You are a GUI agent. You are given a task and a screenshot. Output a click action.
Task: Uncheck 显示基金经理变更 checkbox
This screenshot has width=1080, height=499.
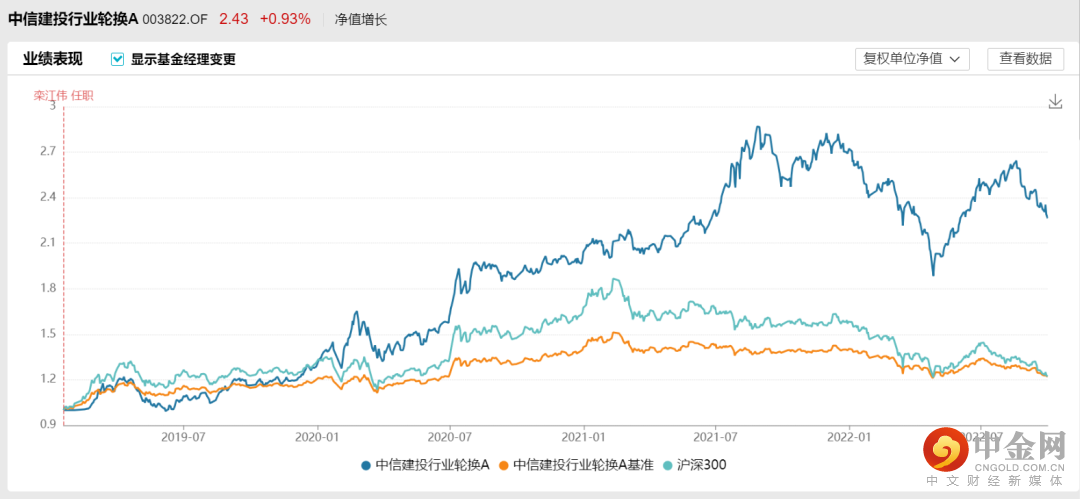click(x=118, y=59)
